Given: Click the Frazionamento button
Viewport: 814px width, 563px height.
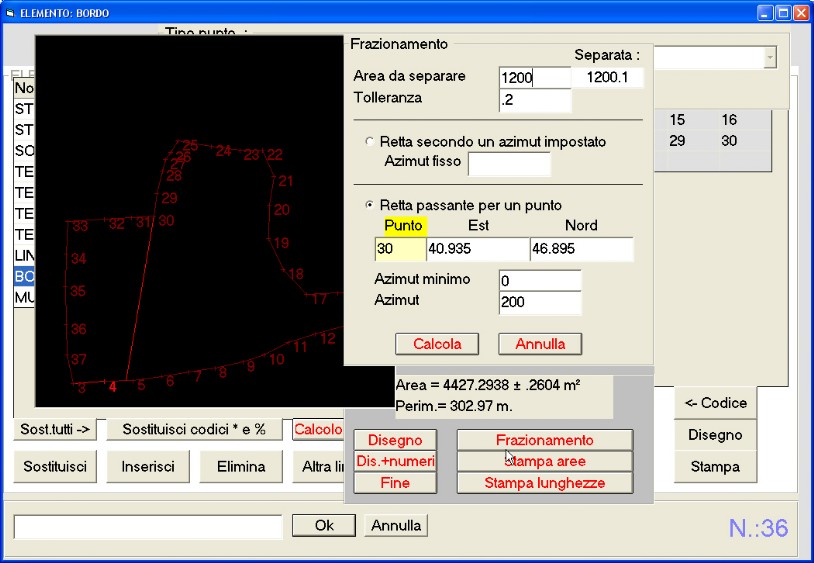Looking at the screenshot, I should (545, 440).
